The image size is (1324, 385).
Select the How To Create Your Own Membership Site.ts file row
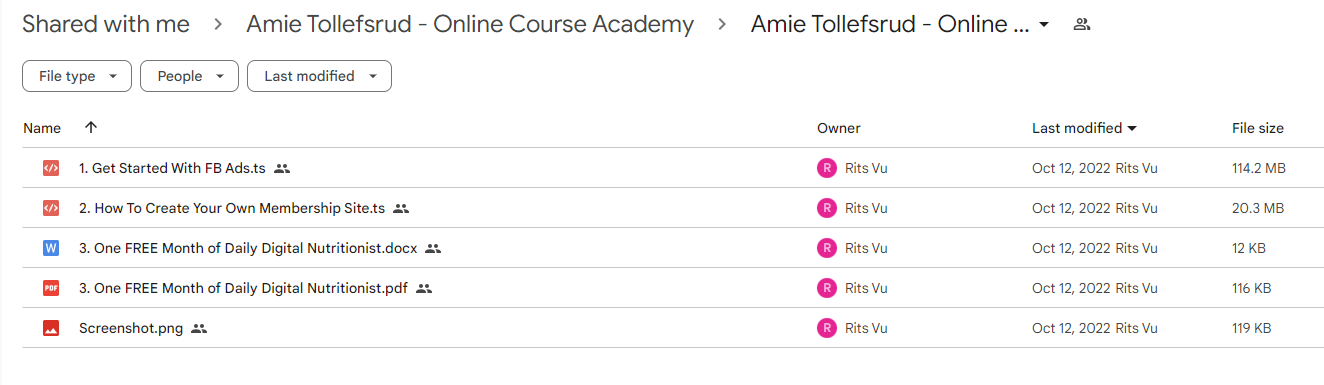pyautogui.click(x=659, y=208)
